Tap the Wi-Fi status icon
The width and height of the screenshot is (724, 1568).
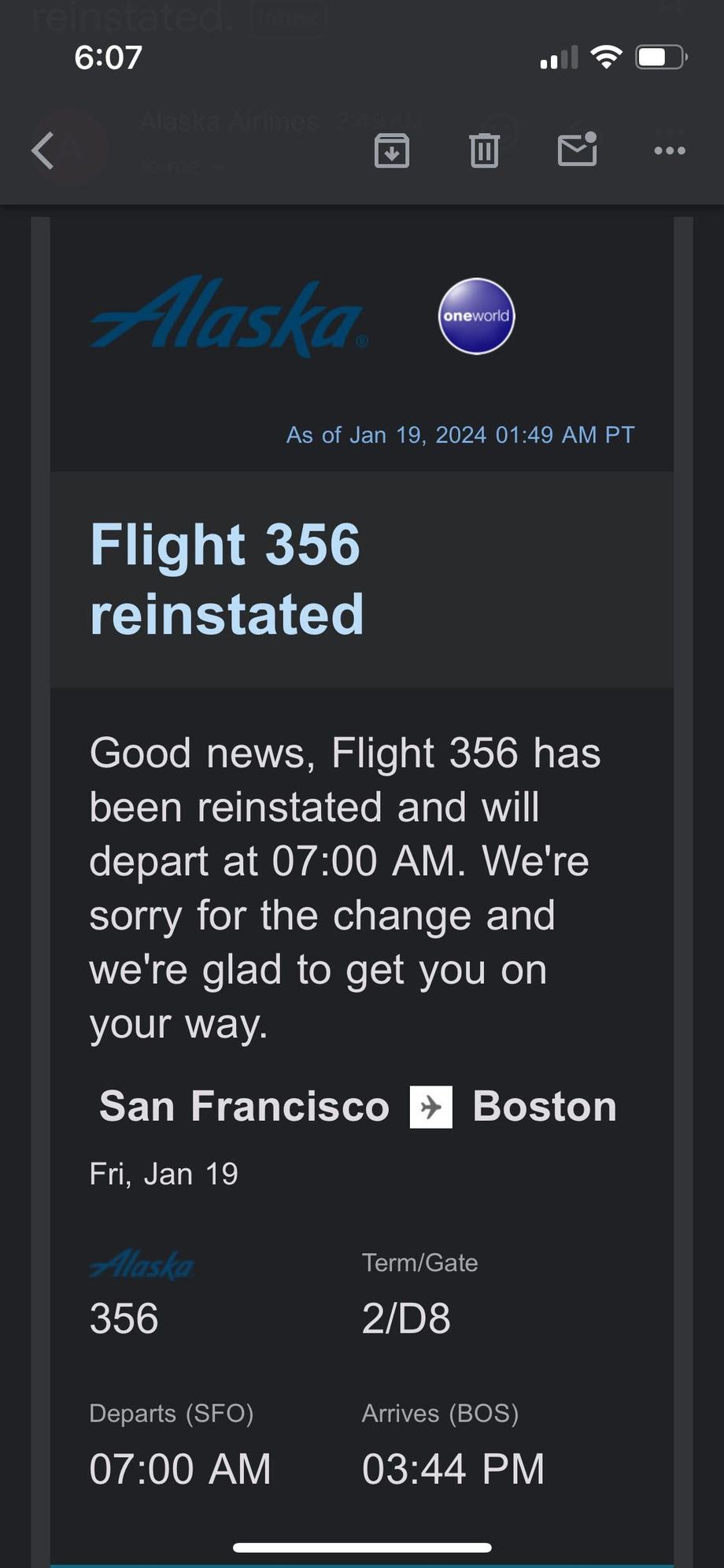coord(606,57)
